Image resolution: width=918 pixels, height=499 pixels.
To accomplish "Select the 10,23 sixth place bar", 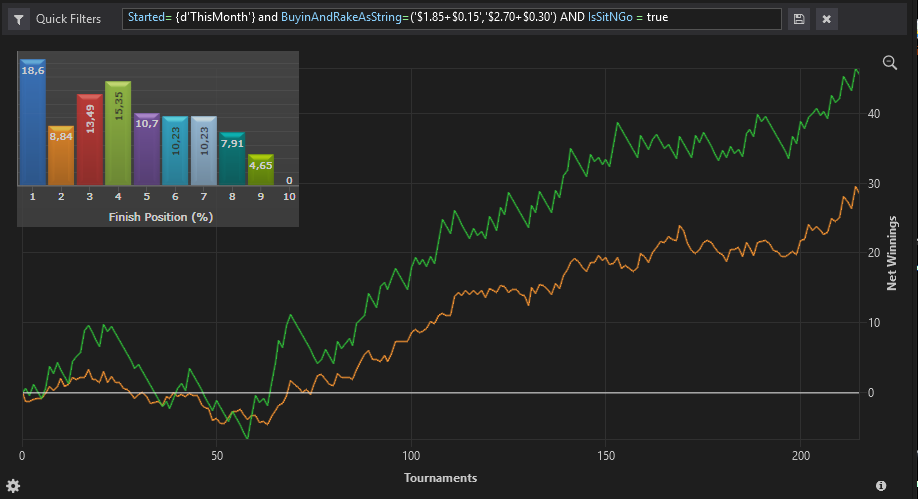I will [175, 151].
